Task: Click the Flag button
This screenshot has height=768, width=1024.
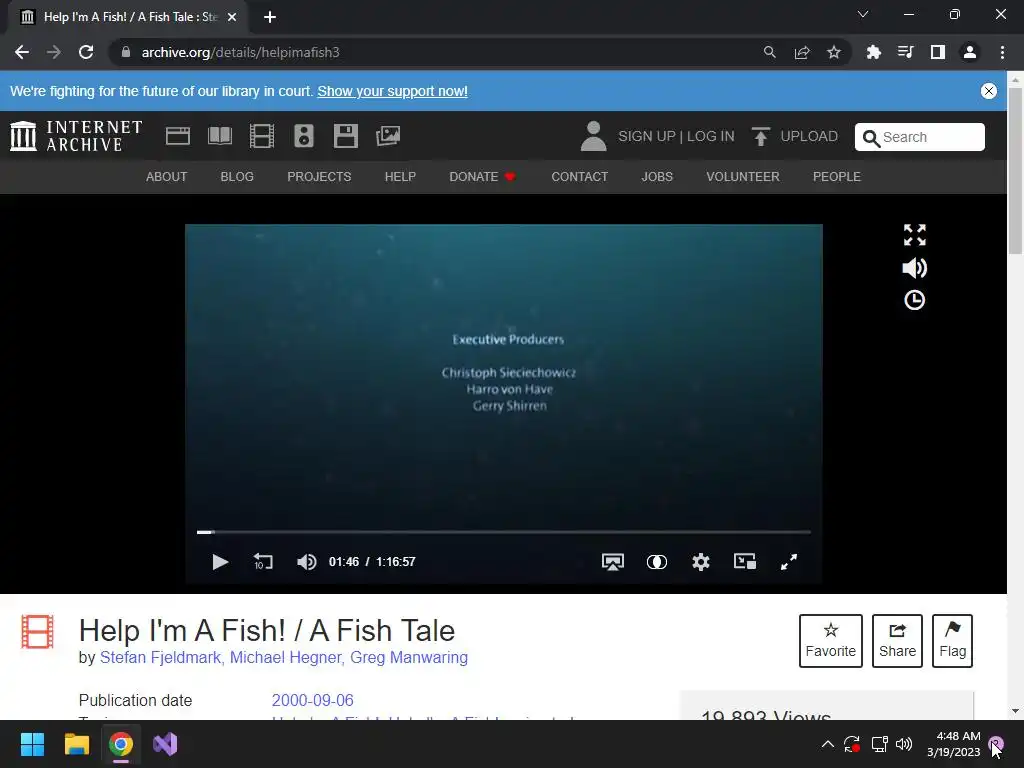Action: click(952, 641)
